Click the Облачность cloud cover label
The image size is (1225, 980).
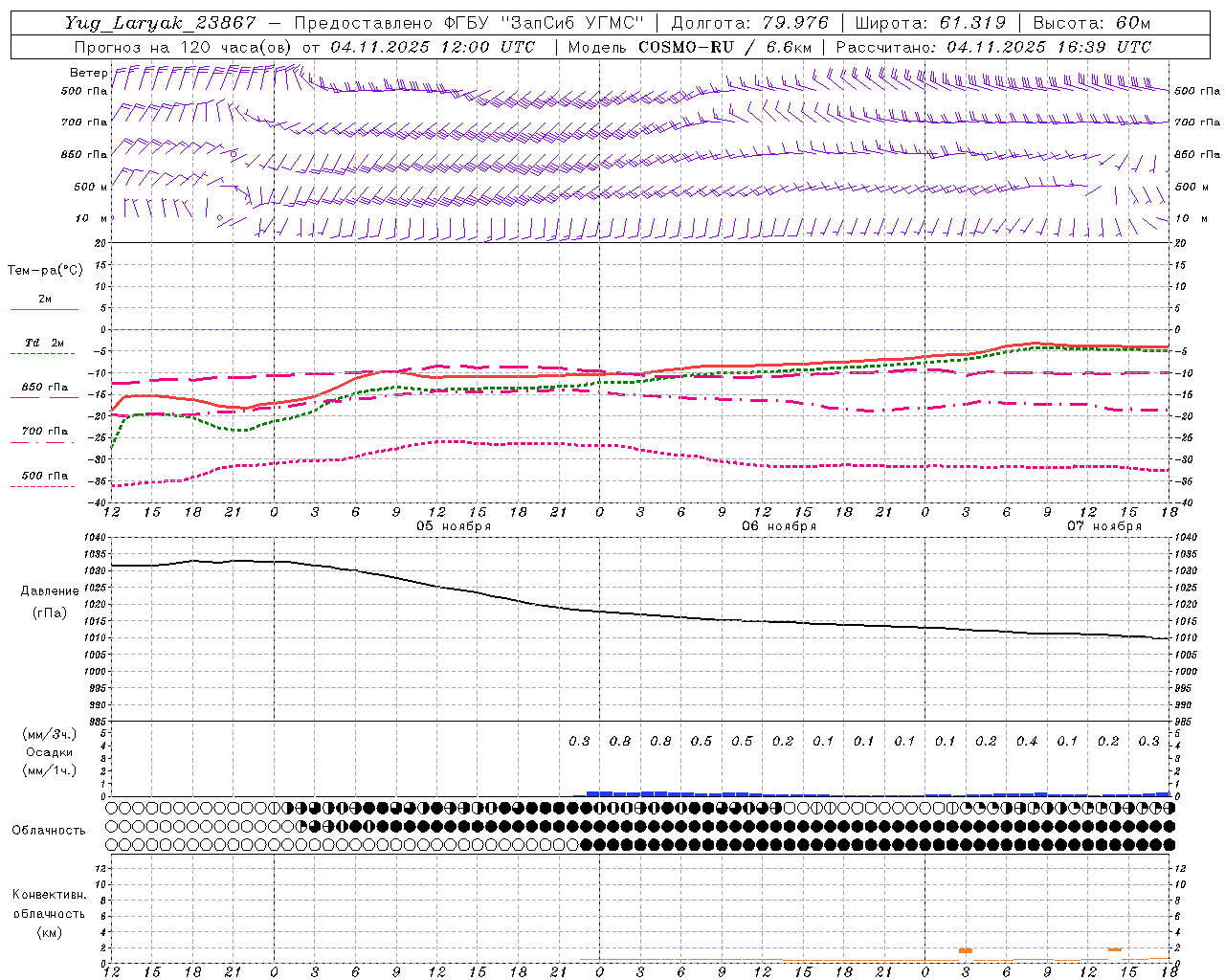[49, 830]
